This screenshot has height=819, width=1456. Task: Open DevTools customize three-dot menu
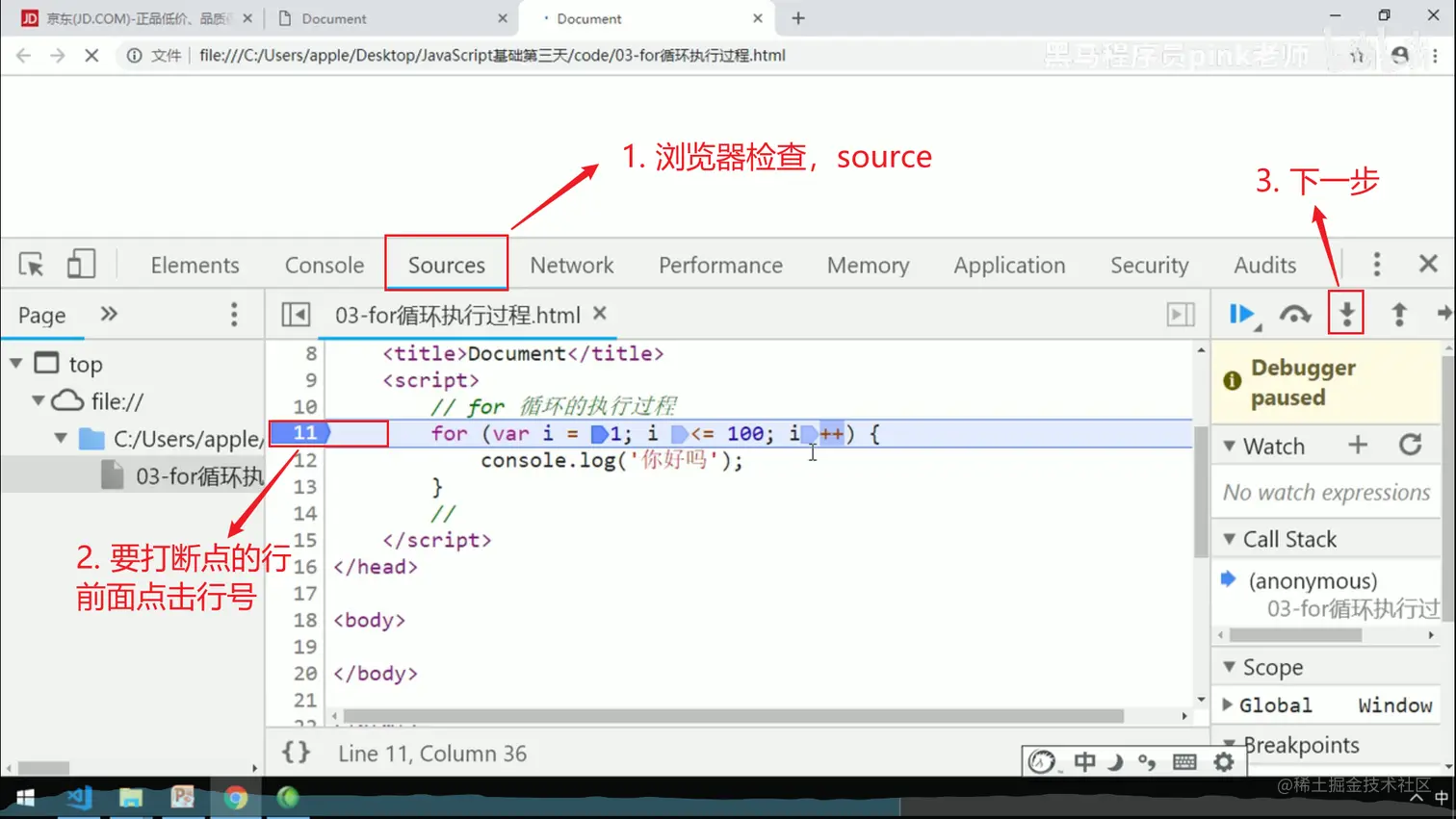(1377, 264)
